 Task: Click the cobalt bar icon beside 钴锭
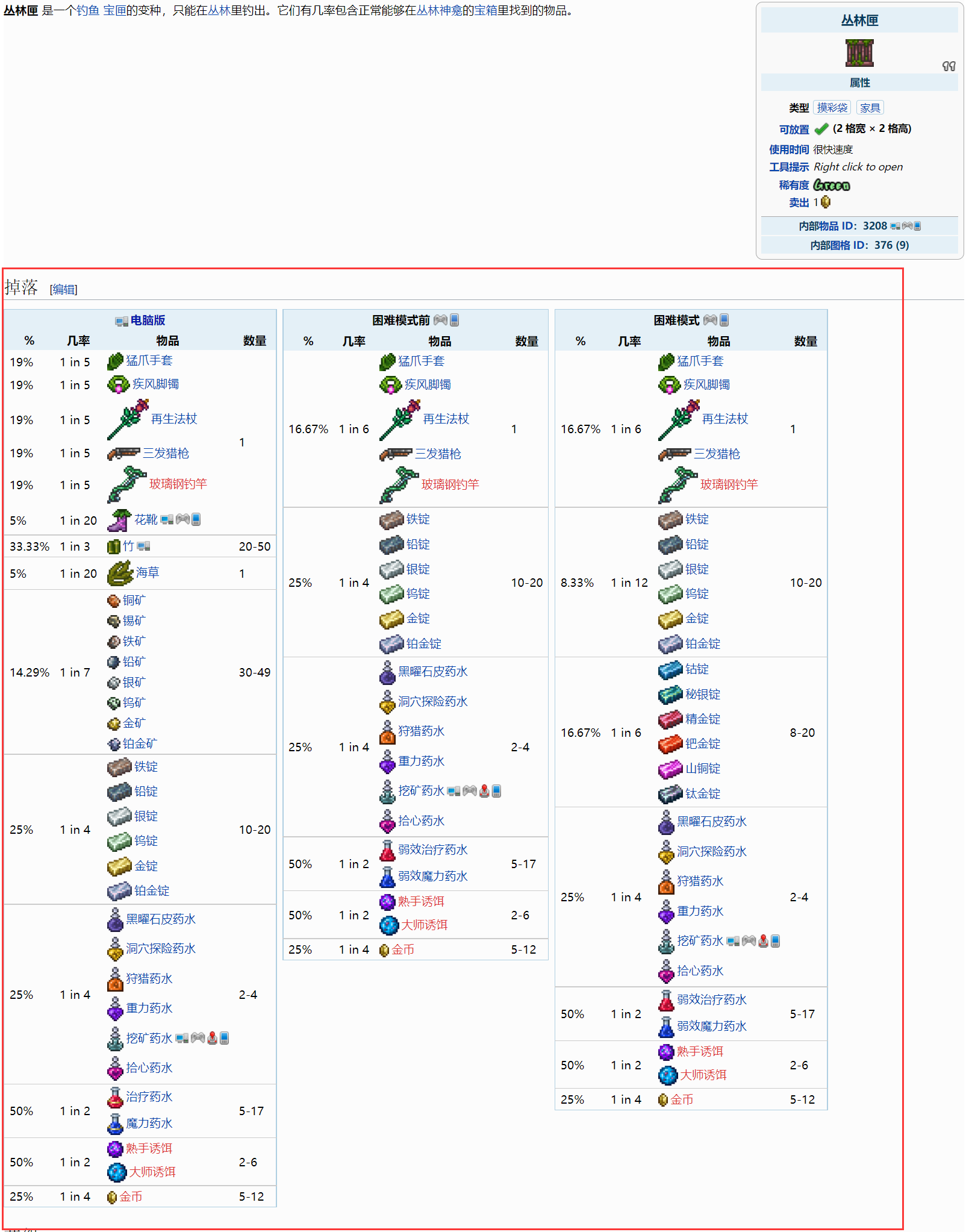coord(670,669)
